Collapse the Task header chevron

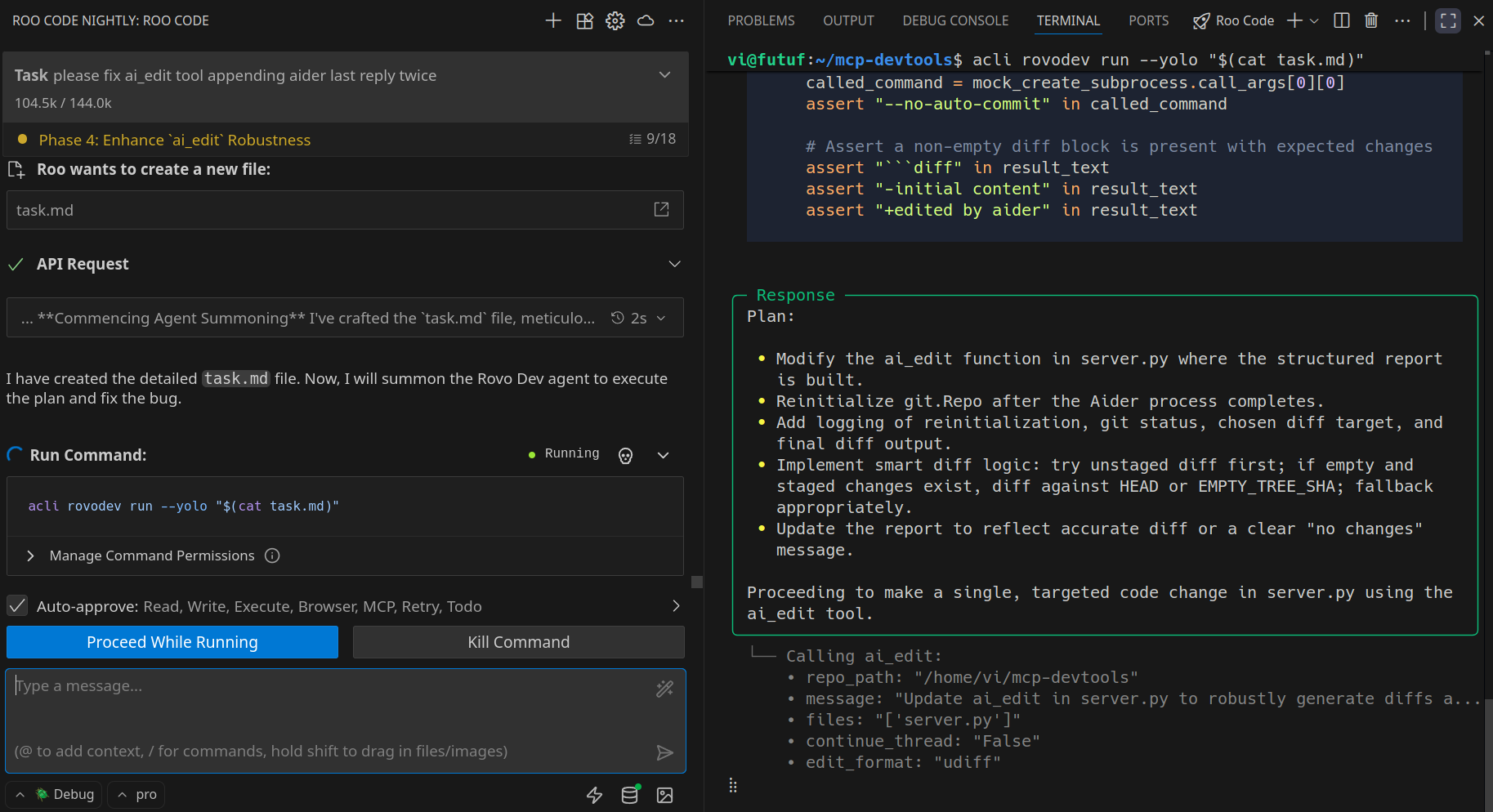coord(665,75)
